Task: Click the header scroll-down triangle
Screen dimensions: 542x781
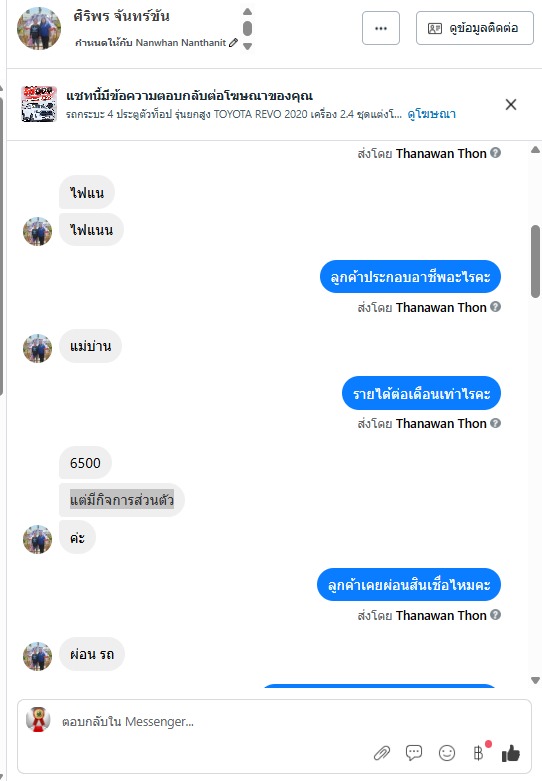Action: pyautogui.click(x=247, y=46)
